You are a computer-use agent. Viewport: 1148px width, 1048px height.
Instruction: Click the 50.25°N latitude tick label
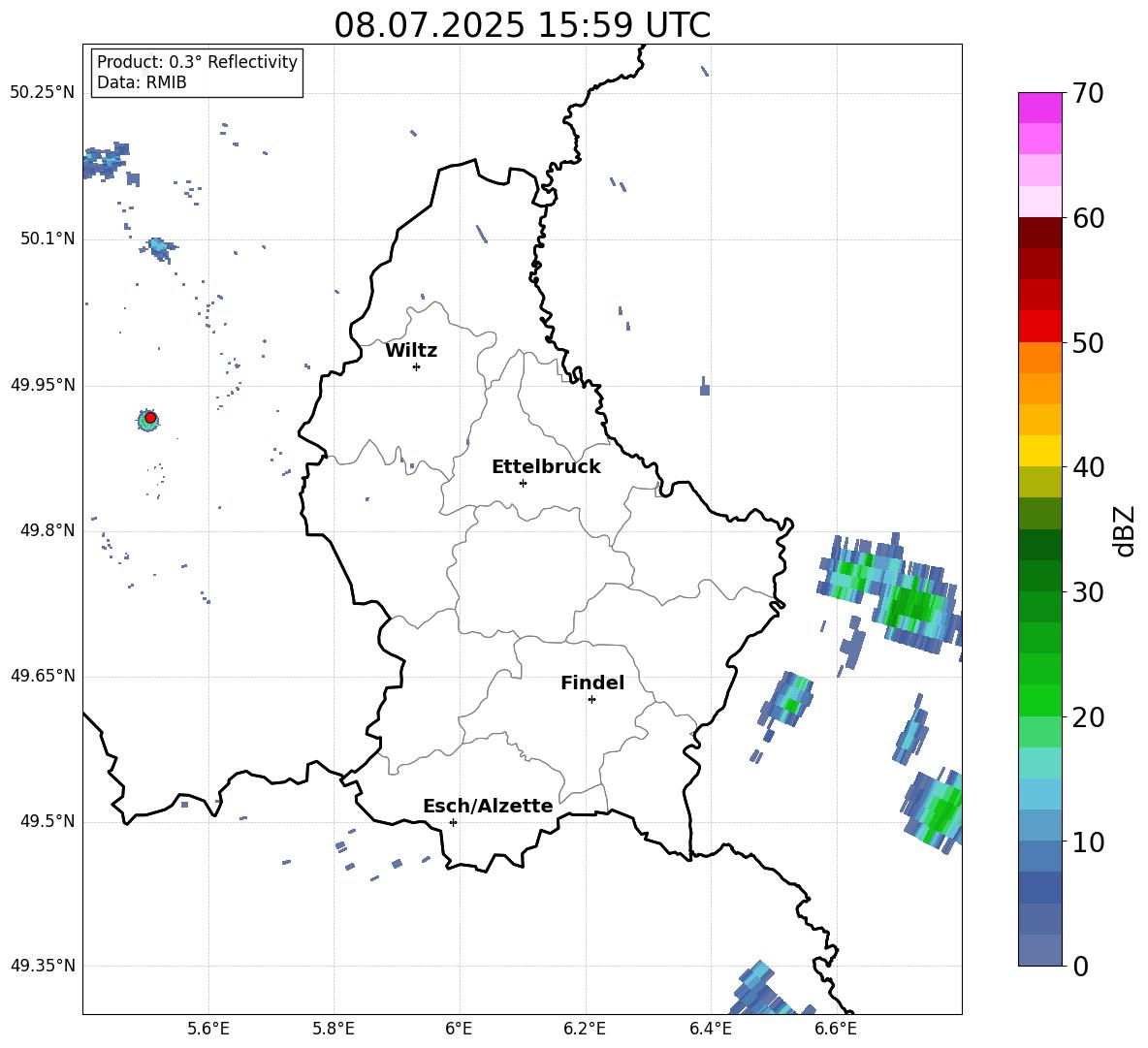pos(43,93)
